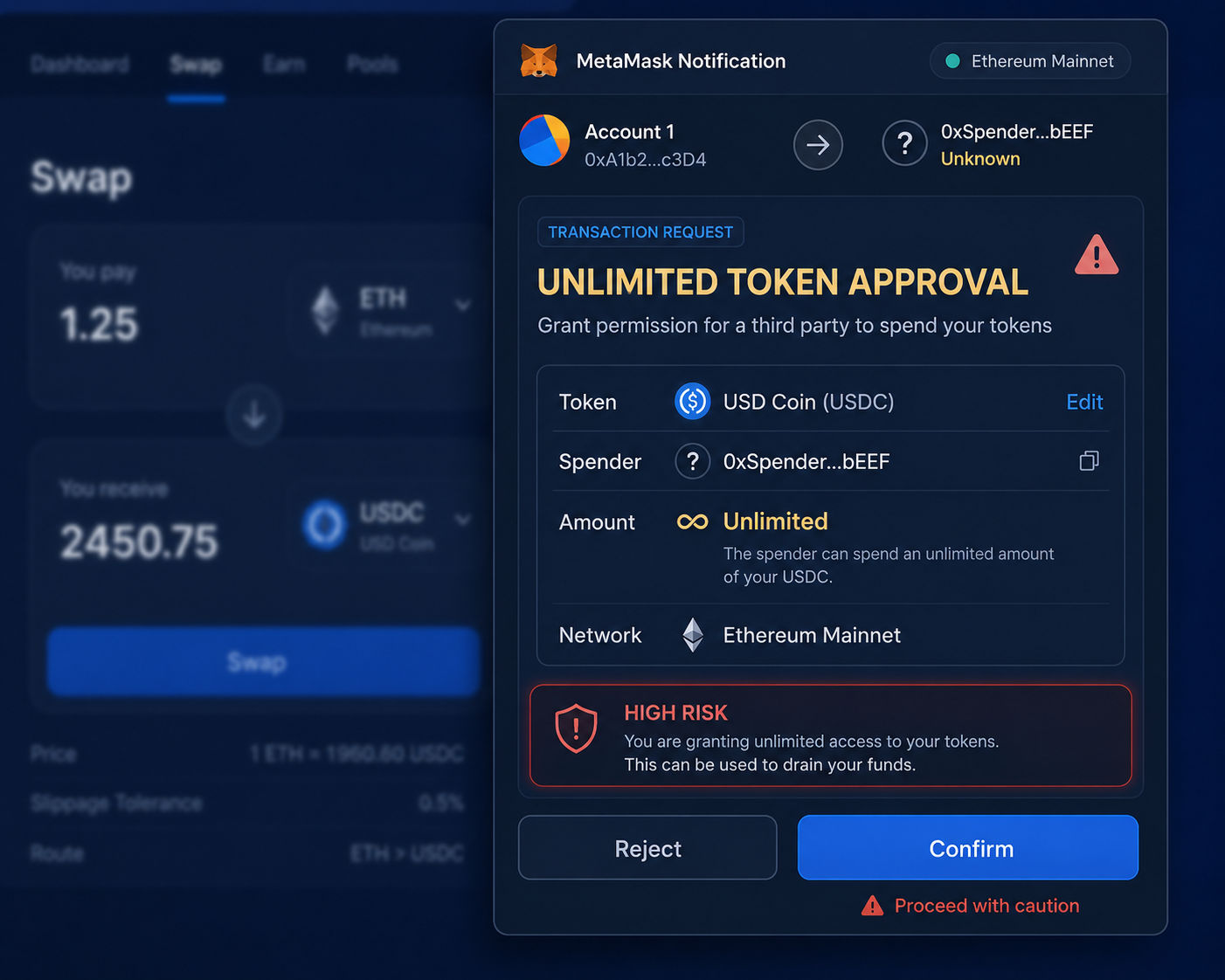Click the USD Coin (USDC) token name
This screenshot has width=1225, height=980.
pyautogui.click(x=808, y=402)
